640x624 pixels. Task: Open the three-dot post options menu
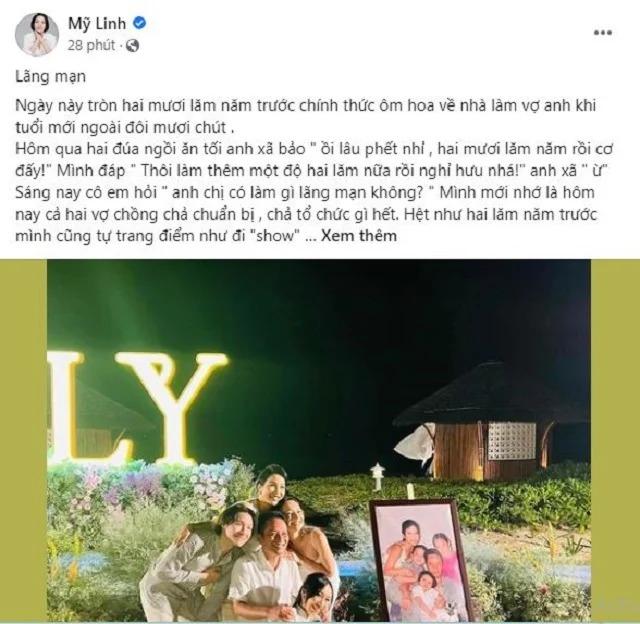pos(602,33)
